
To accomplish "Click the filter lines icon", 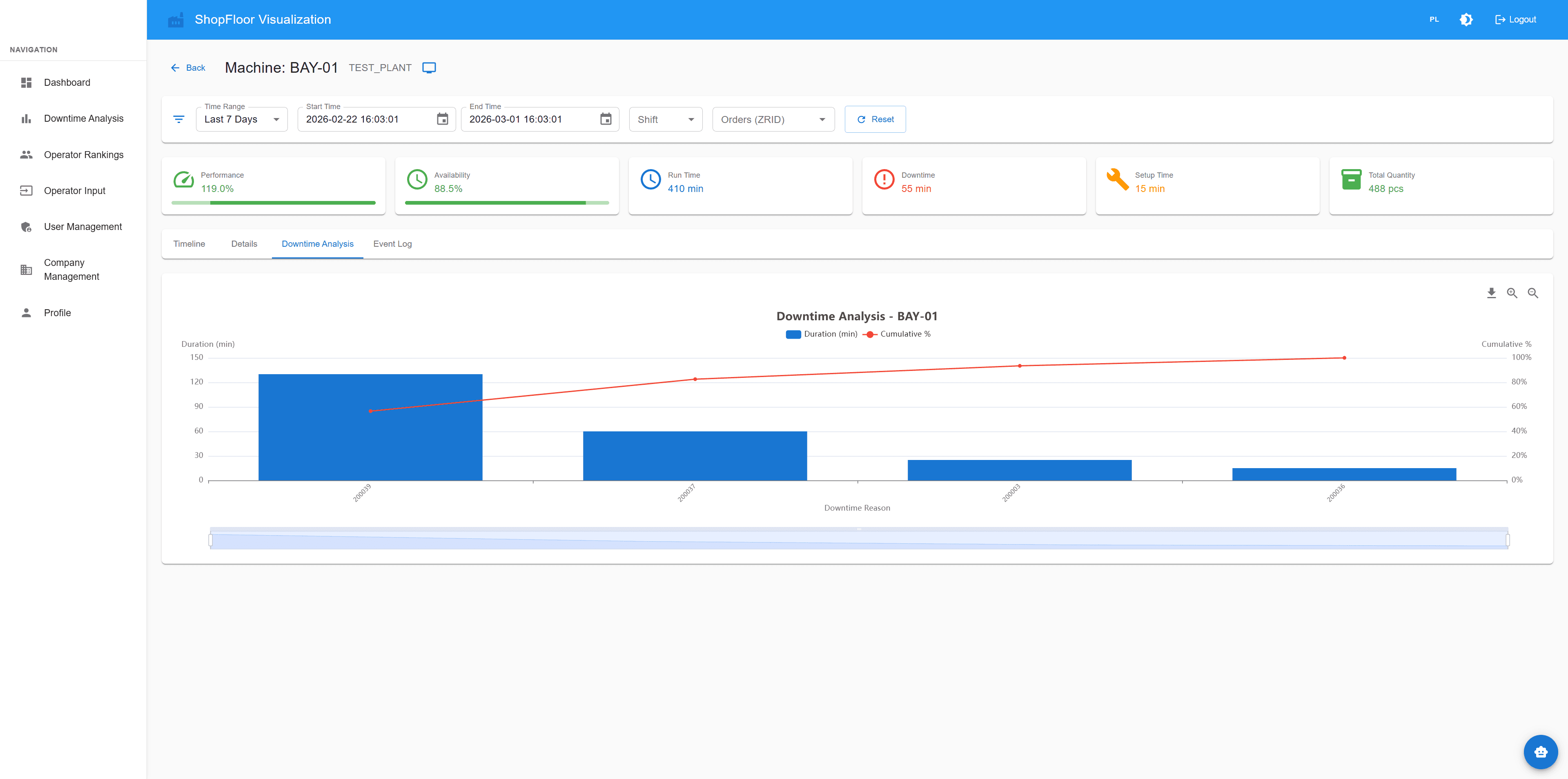I will [x=179, y=119].
